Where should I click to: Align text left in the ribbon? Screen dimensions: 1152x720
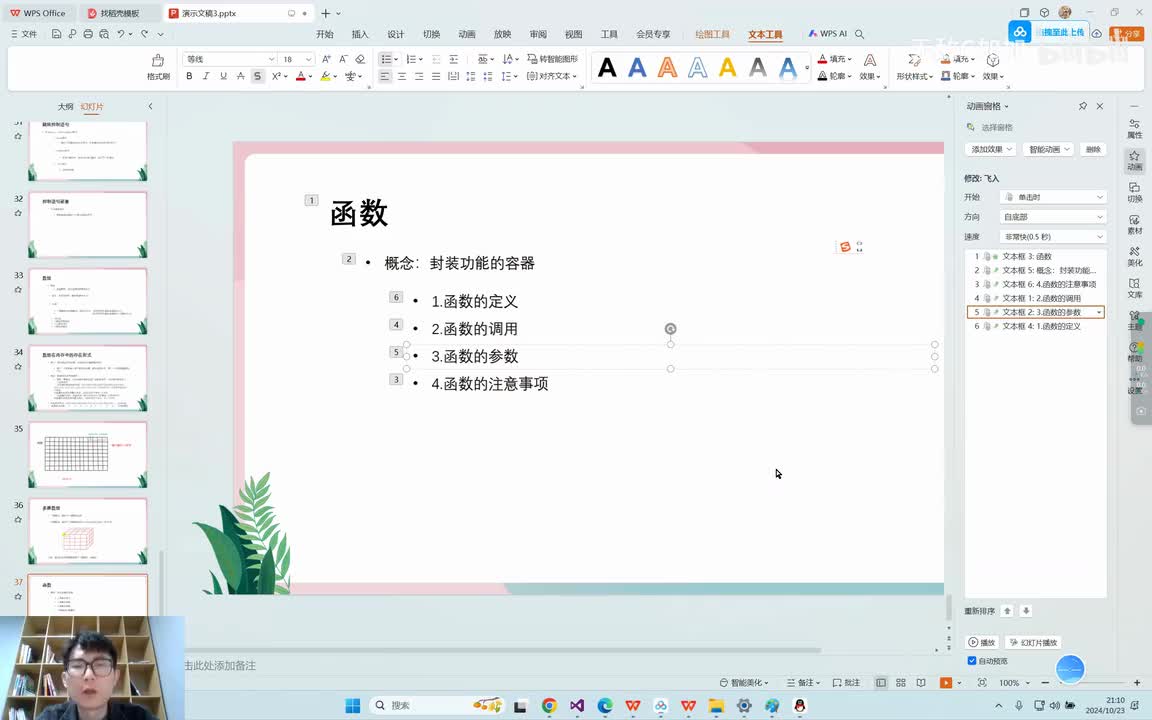coord(385,76)
